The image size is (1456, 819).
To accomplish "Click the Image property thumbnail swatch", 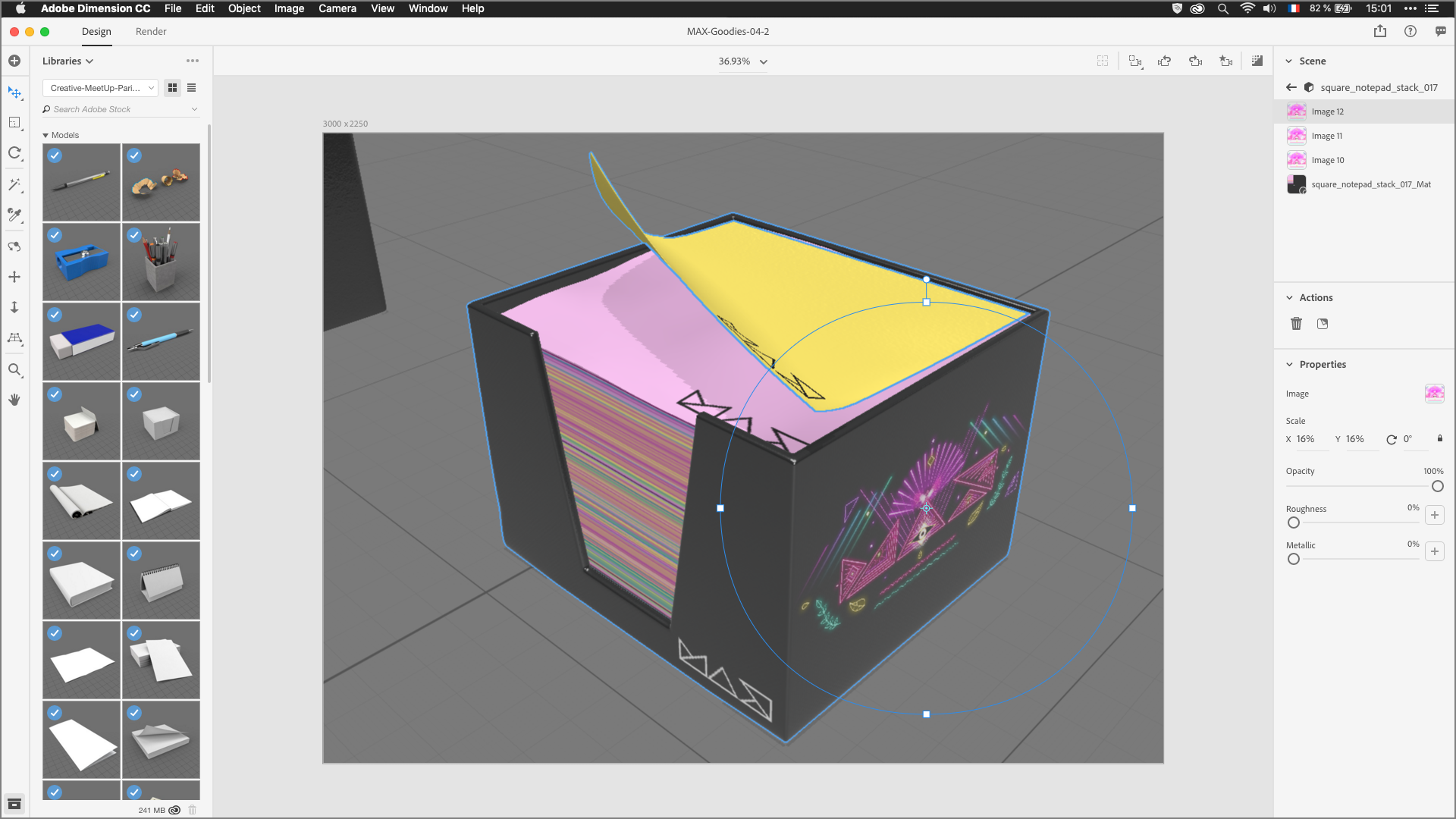I will click(x=1435, y=394).
